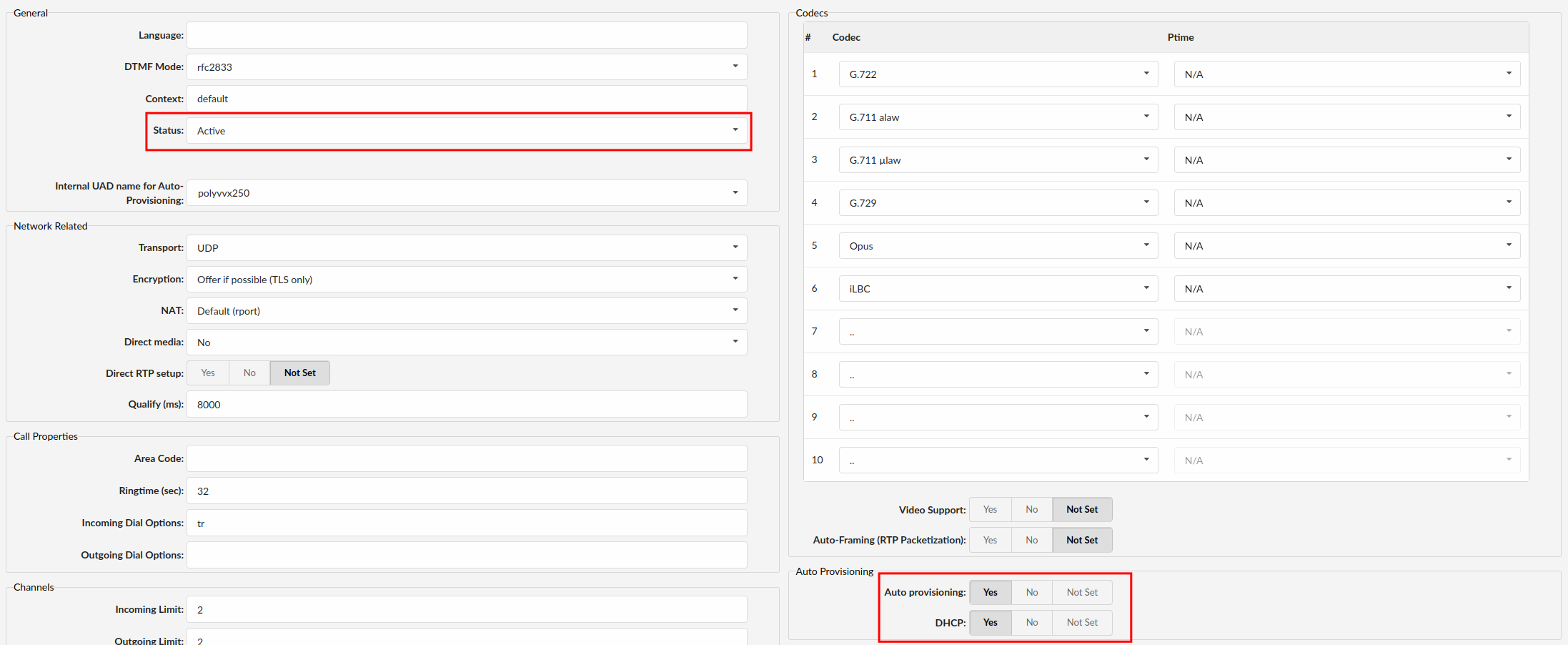Screen dimensions: 1568x645
Task: Set Video Support to Yes
Action: 990,510
